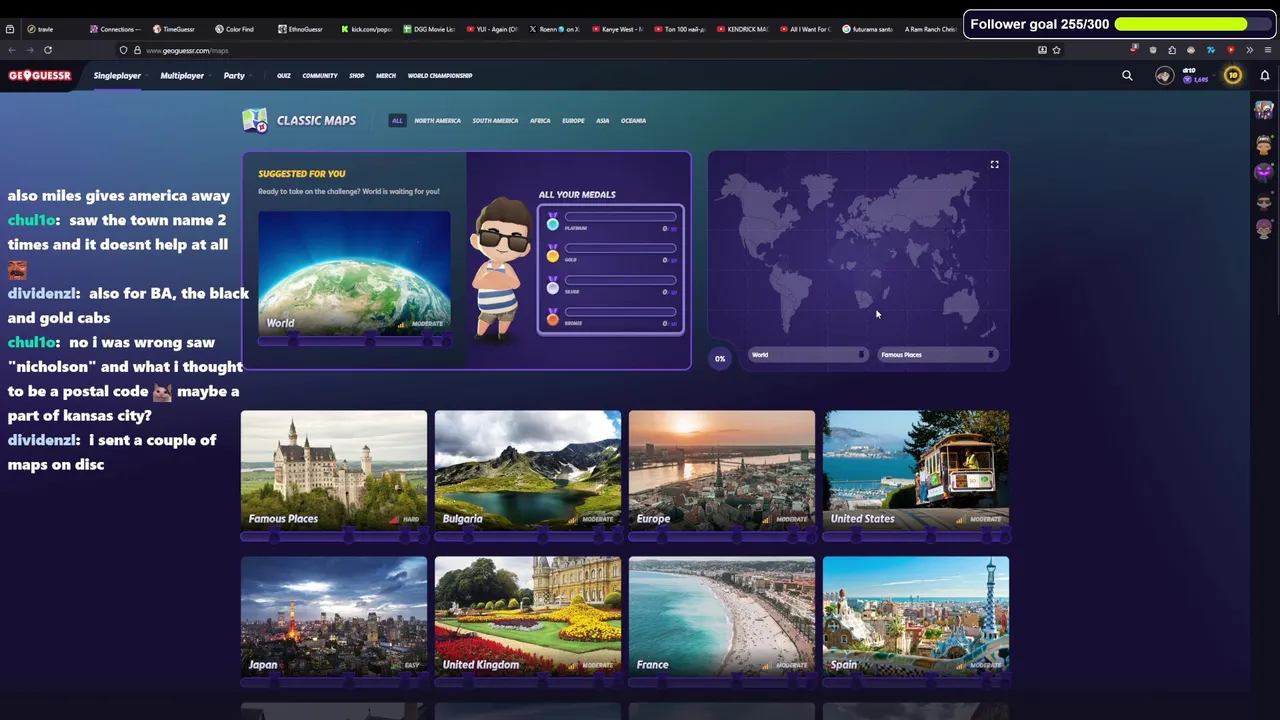Open the Europe map card
Image resolution: width=1280 pixels, height=720 pixels.
click(722, 470)
